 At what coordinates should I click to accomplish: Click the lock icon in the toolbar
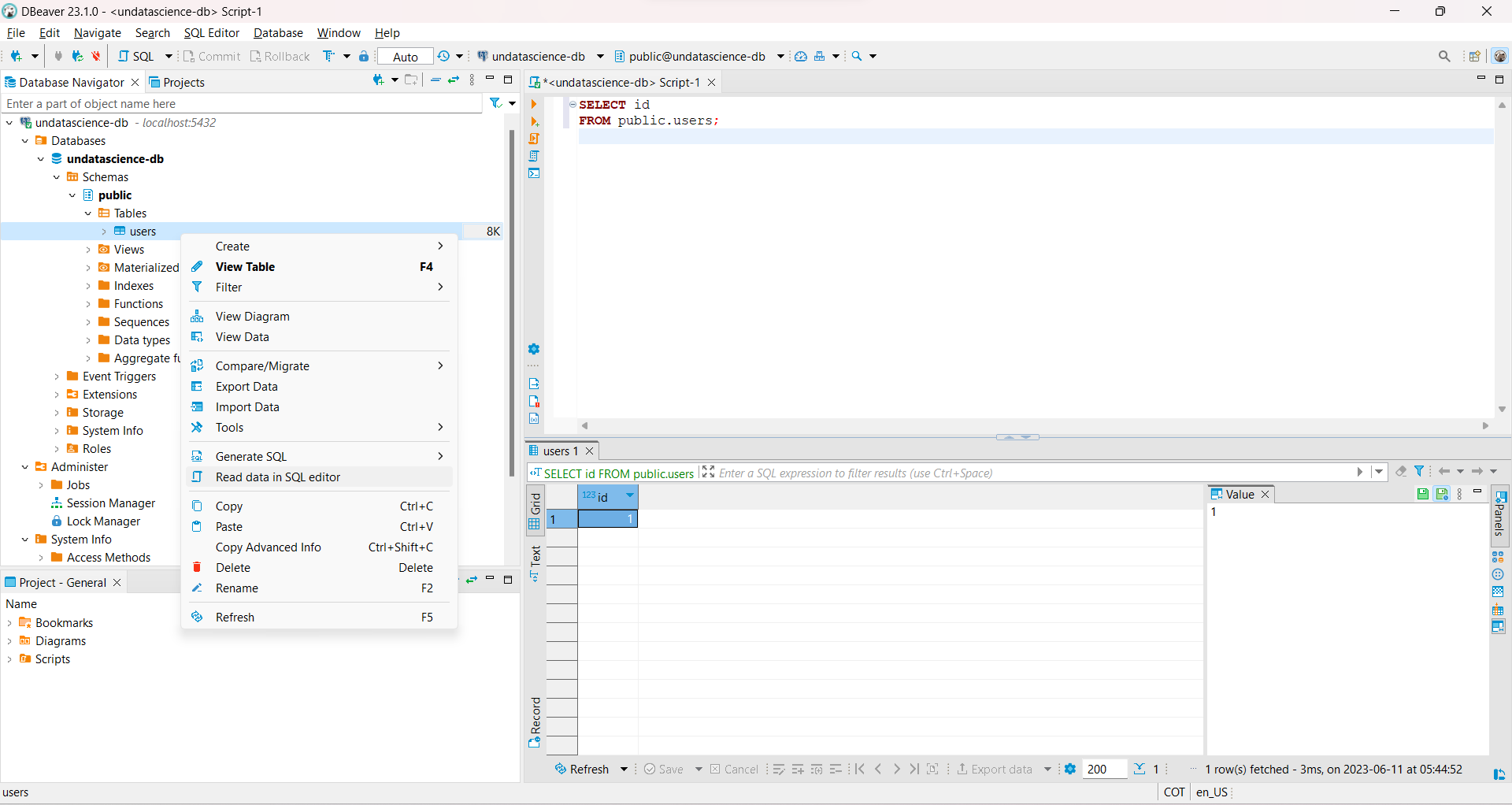click(364, 57)
